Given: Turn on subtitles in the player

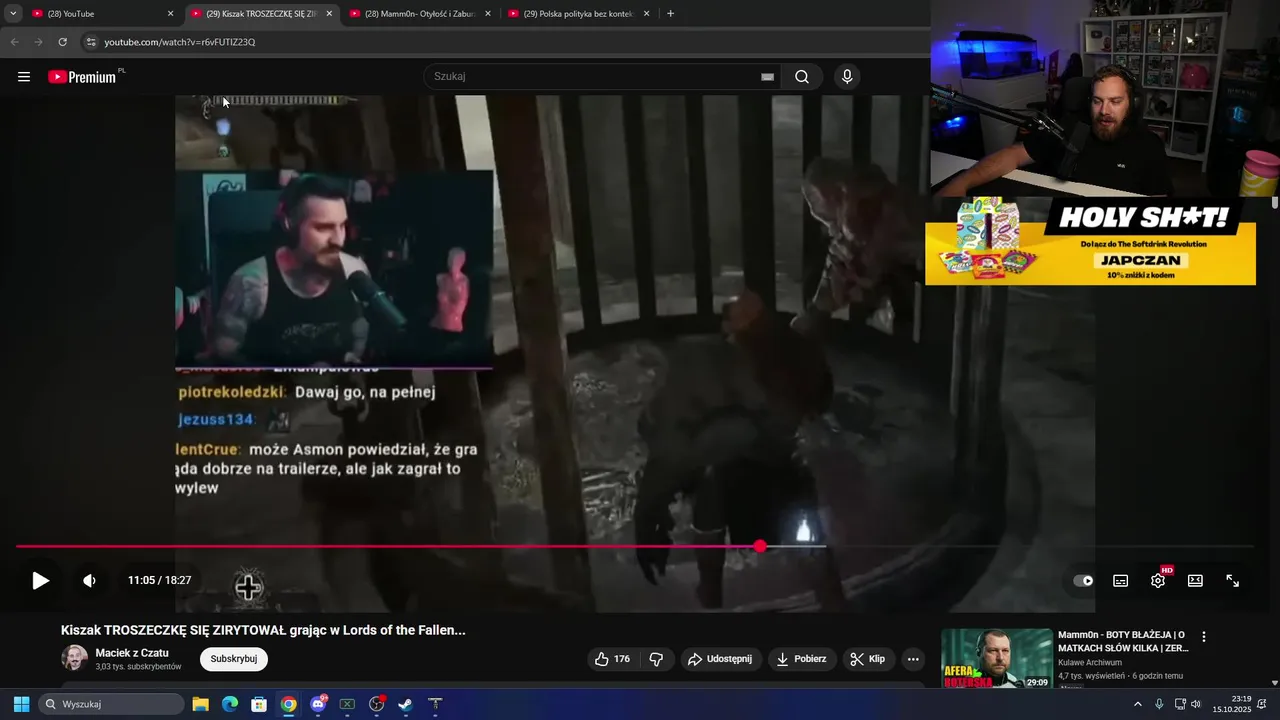Looking at the screenshot, I should coord(1121,580).
